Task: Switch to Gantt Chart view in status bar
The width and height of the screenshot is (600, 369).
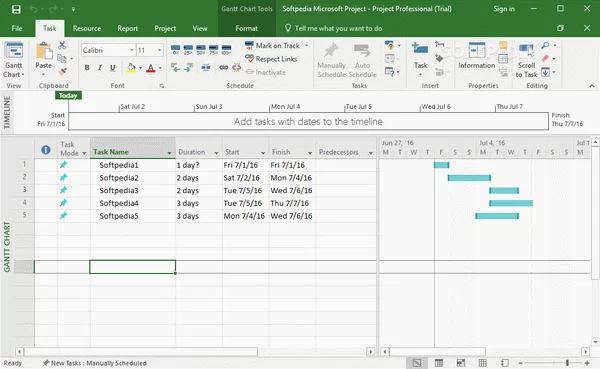Action: tap(417, 362)
